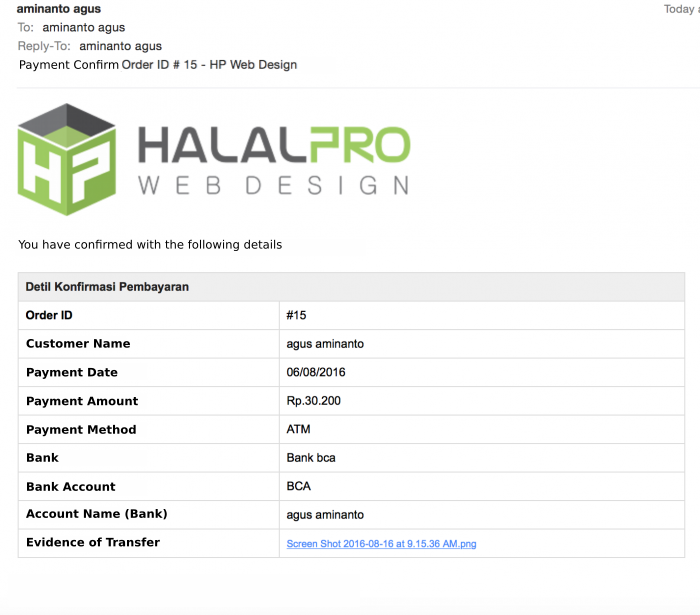Click the HALALPRO brand name text
The width and height of the screenshot is (700, 615).
273,146
